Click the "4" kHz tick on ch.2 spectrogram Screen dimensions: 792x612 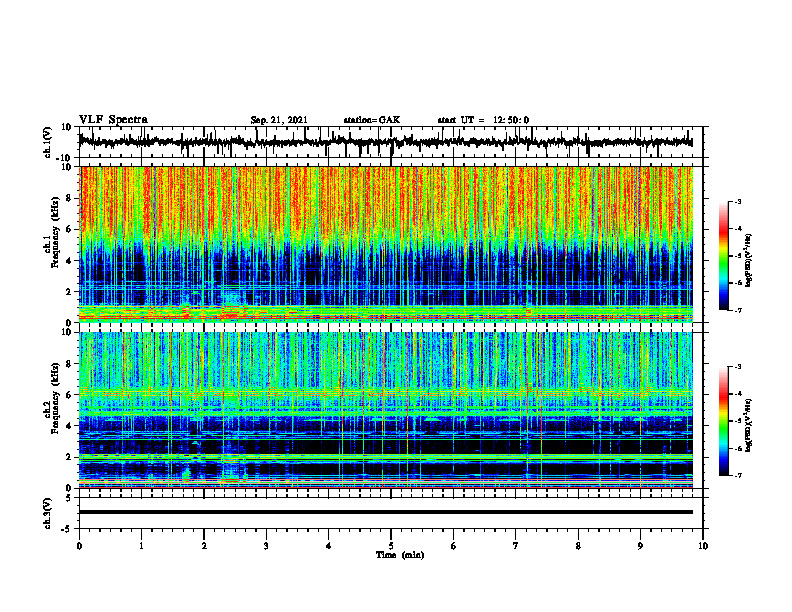(69, 426)
